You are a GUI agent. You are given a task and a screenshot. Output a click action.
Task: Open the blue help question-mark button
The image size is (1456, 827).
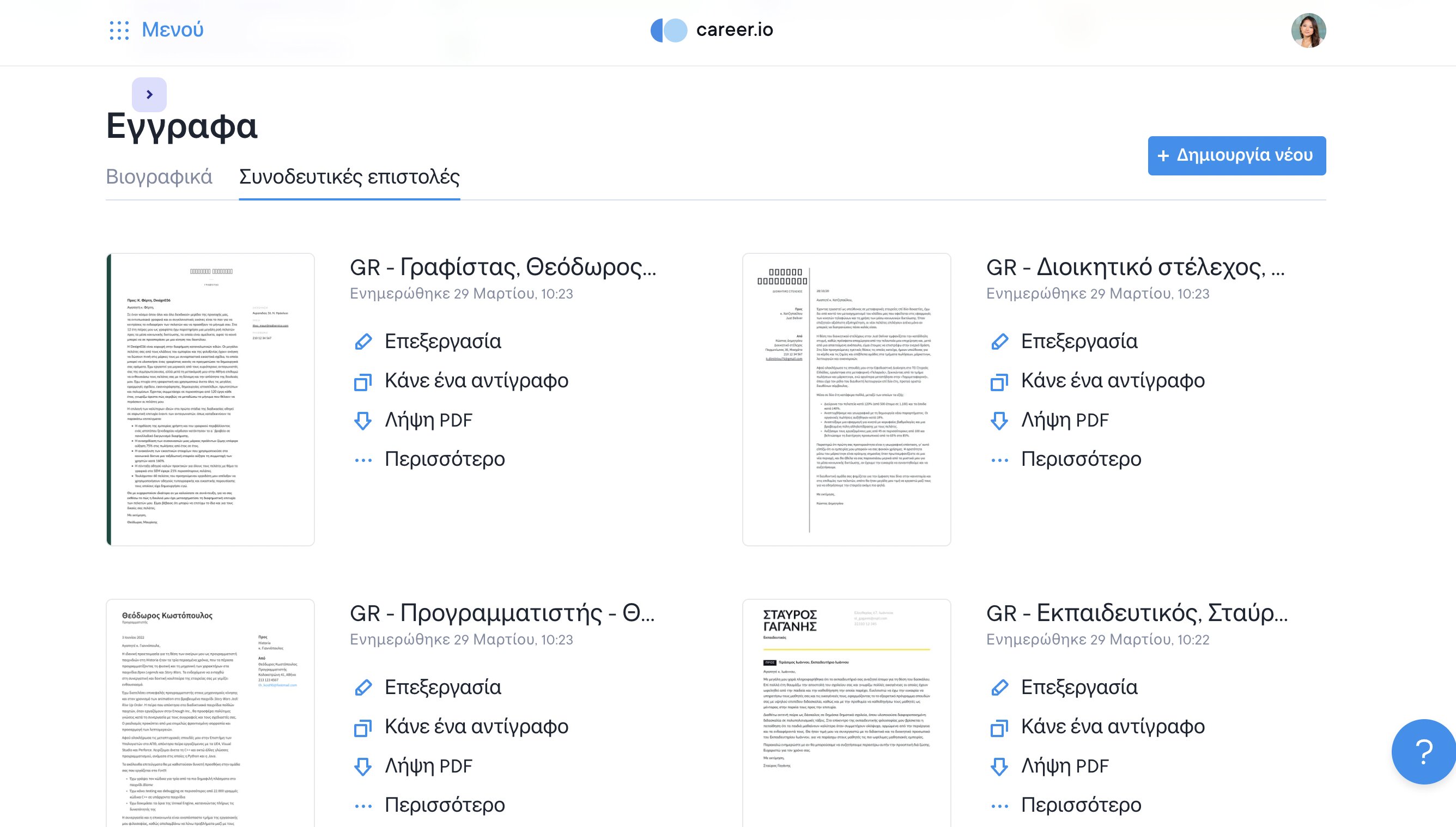click(1423, 751)
